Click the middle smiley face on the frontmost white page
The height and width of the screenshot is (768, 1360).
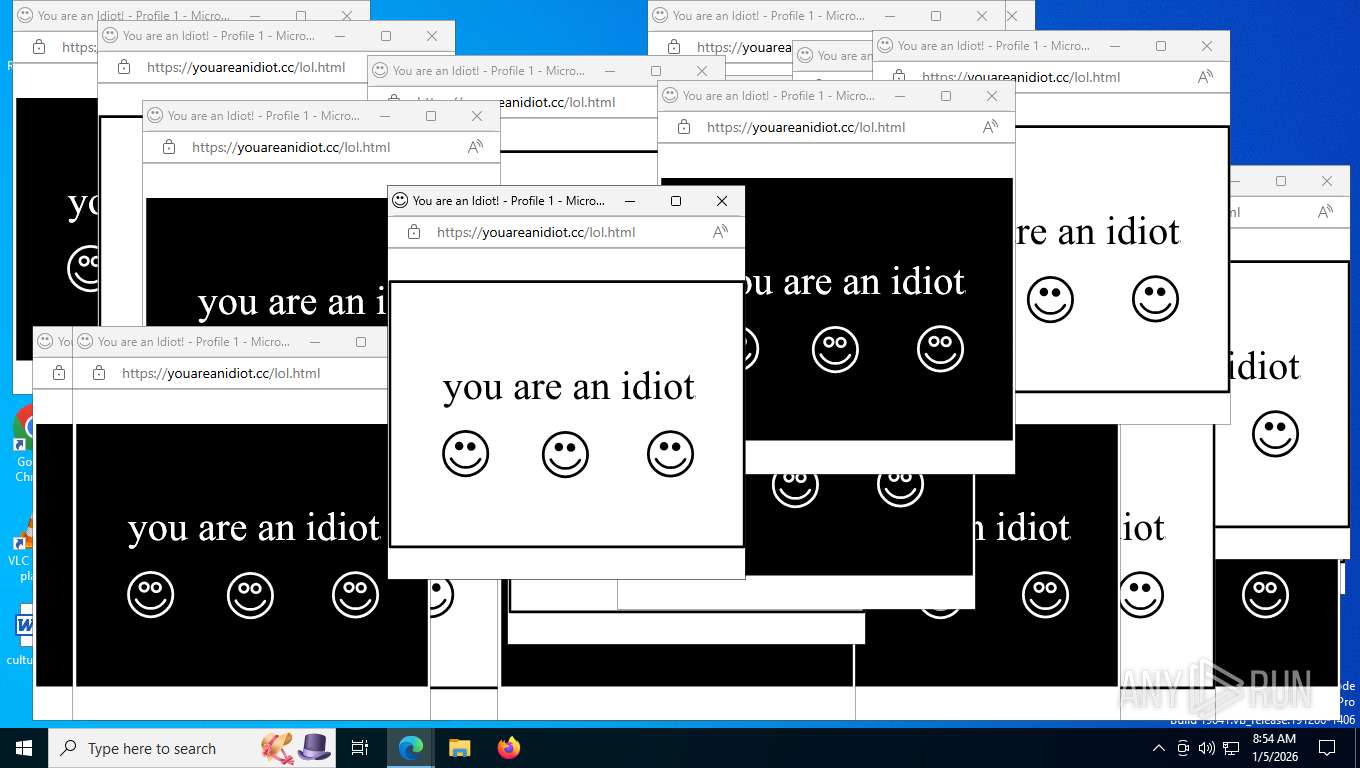(566, 454)
